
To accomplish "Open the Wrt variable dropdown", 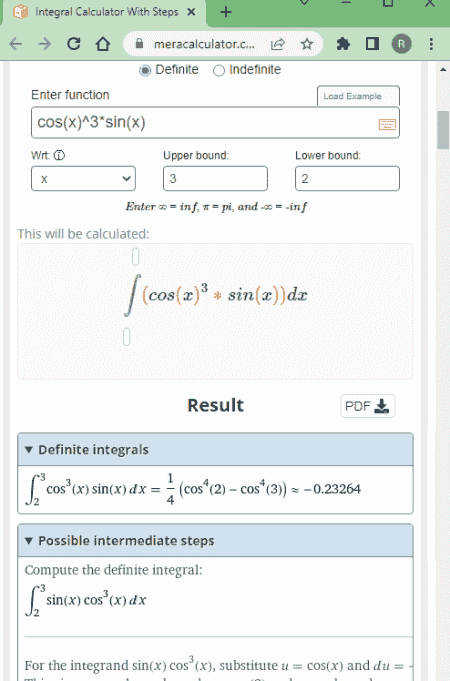I will (83, 179).
